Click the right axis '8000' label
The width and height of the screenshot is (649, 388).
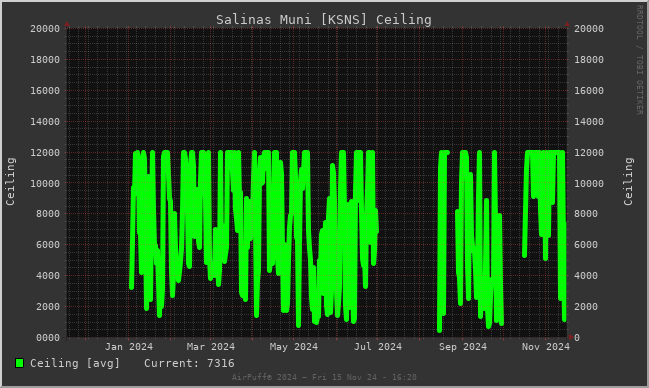point(586,214)
